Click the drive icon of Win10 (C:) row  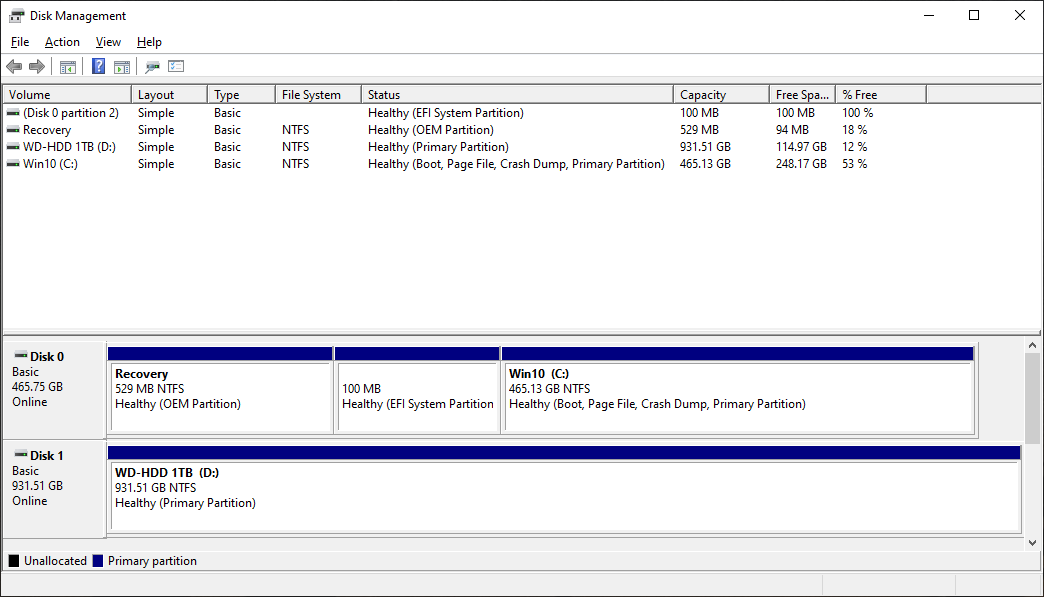[13, 164]
